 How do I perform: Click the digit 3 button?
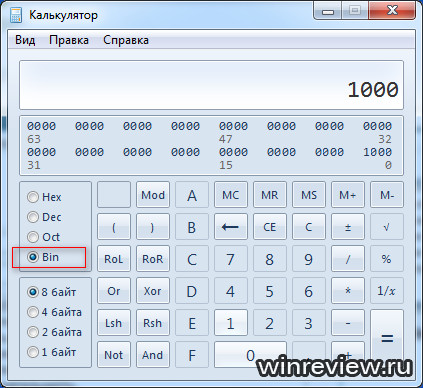309,323
